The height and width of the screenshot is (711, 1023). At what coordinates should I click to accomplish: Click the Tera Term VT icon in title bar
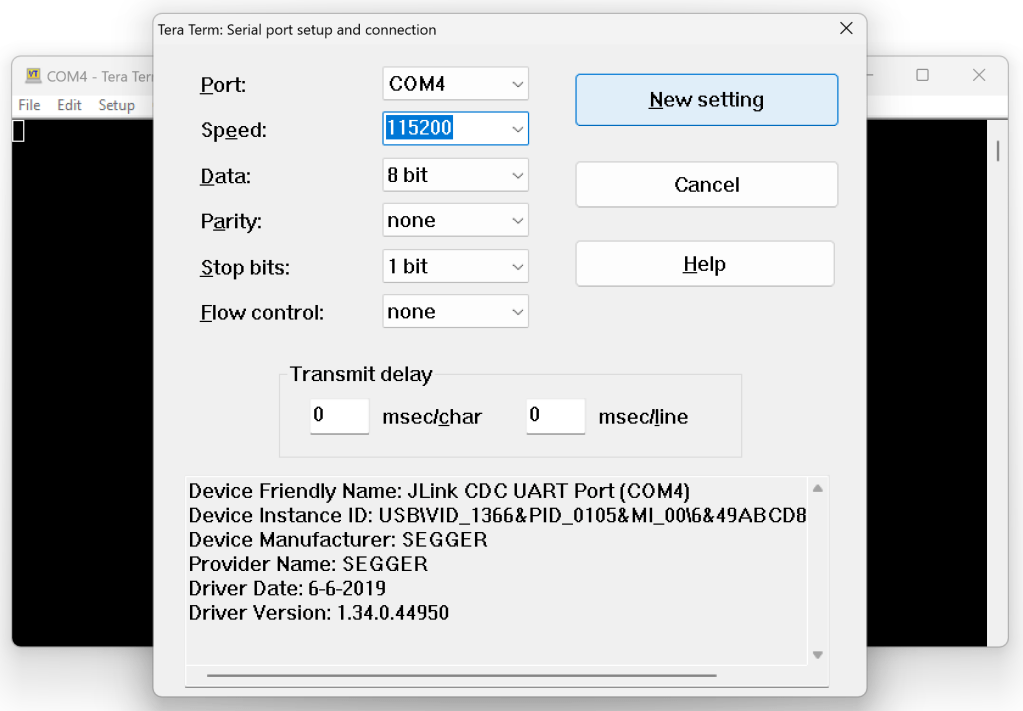coord(33,76)
